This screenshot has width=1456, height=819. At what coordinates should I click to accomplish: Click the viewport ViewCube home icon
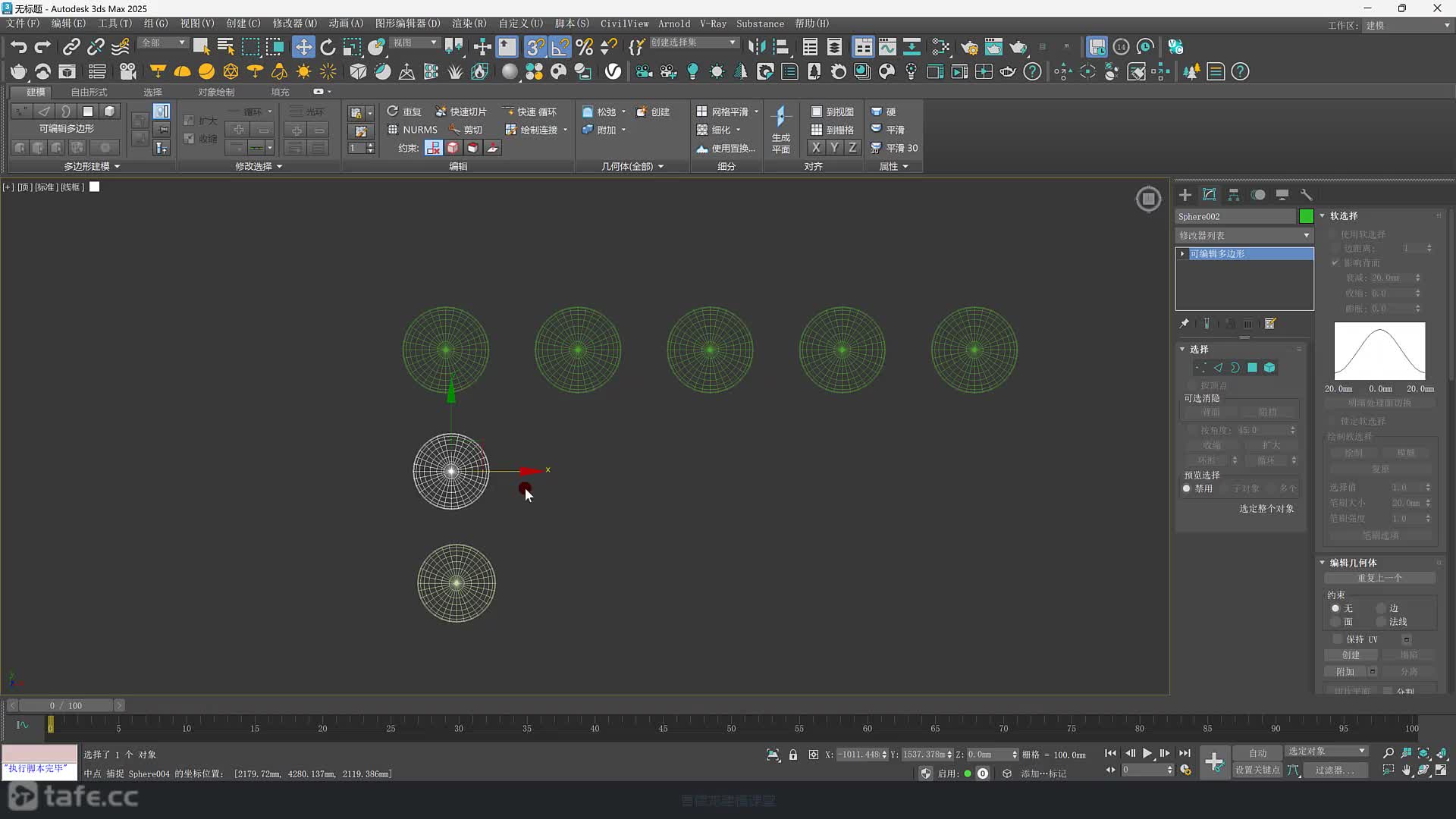click(1148, 199)
